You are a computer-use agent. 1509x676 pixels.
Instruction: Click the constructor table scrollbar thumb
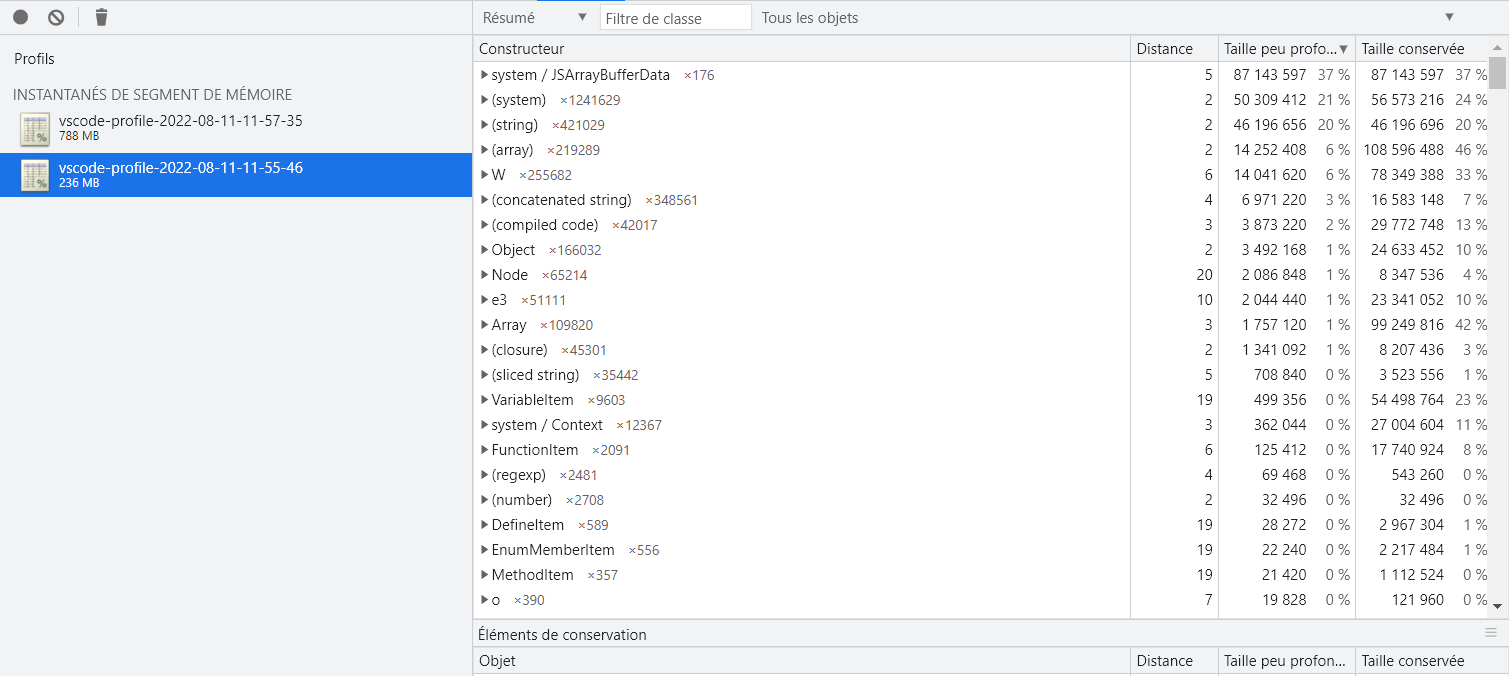tap(1497, 73)
